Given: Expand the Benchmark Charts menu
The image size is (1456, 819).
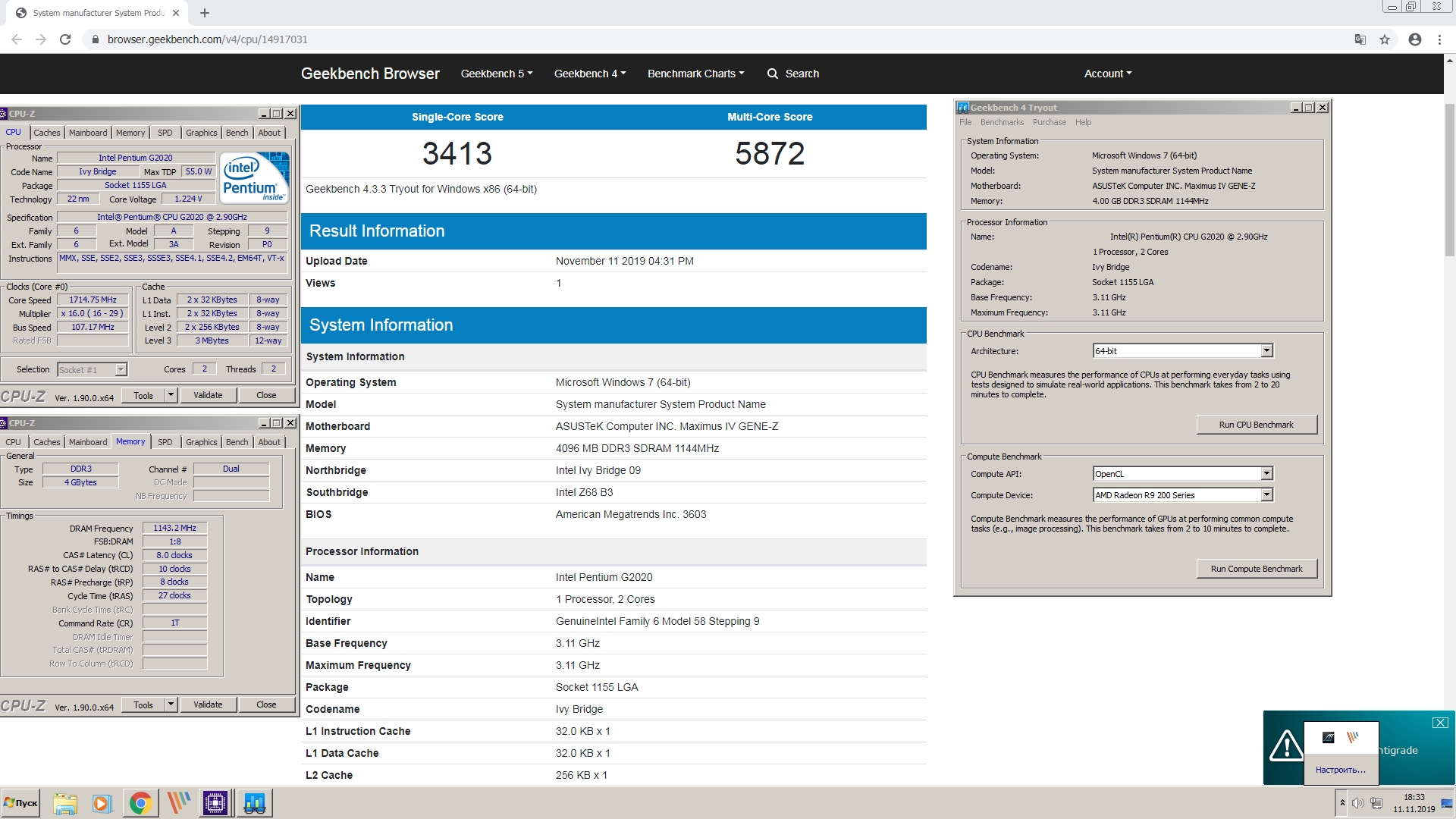Looking at the screenshot, I should point(695,74).
